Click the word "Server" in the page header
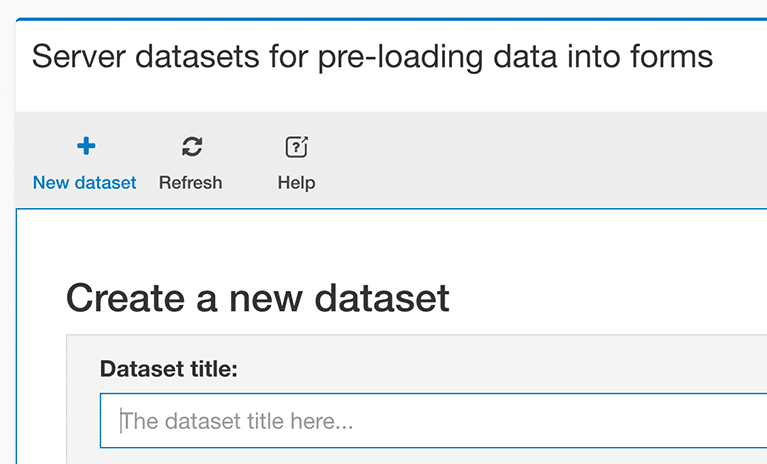 79,56
